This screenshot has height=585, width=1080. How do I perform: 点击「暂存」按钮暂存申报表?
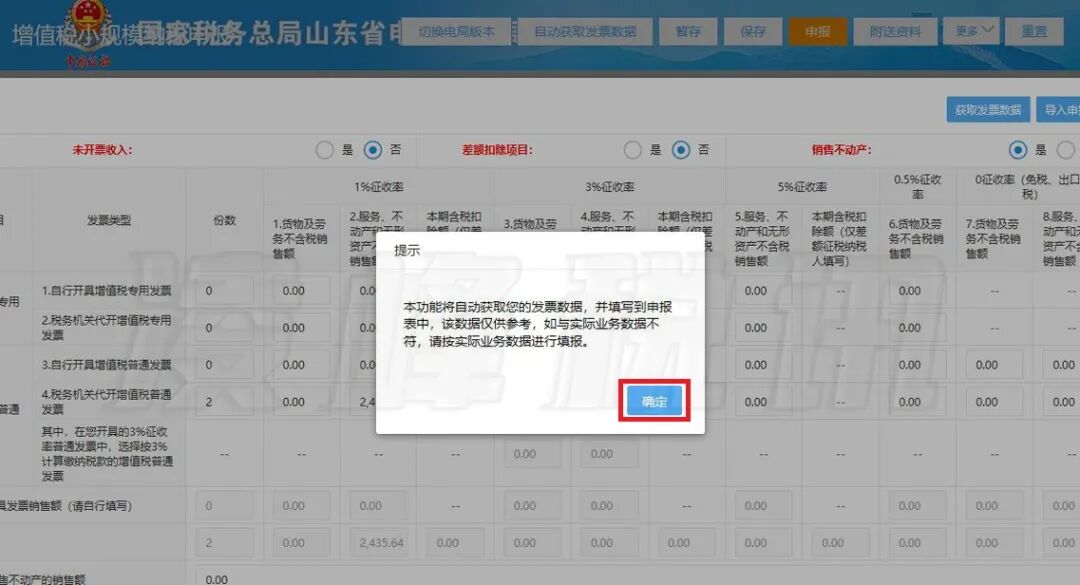pyautogui.click(x=687, y=30)
